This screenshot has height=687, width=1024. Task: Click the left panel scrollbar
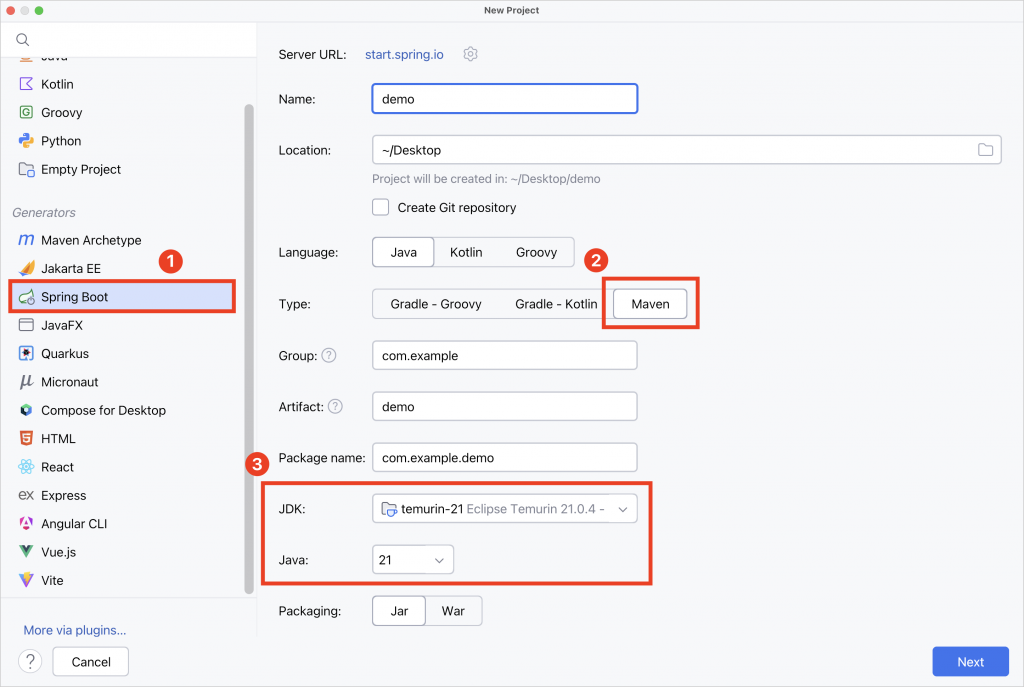coord(249,350)
